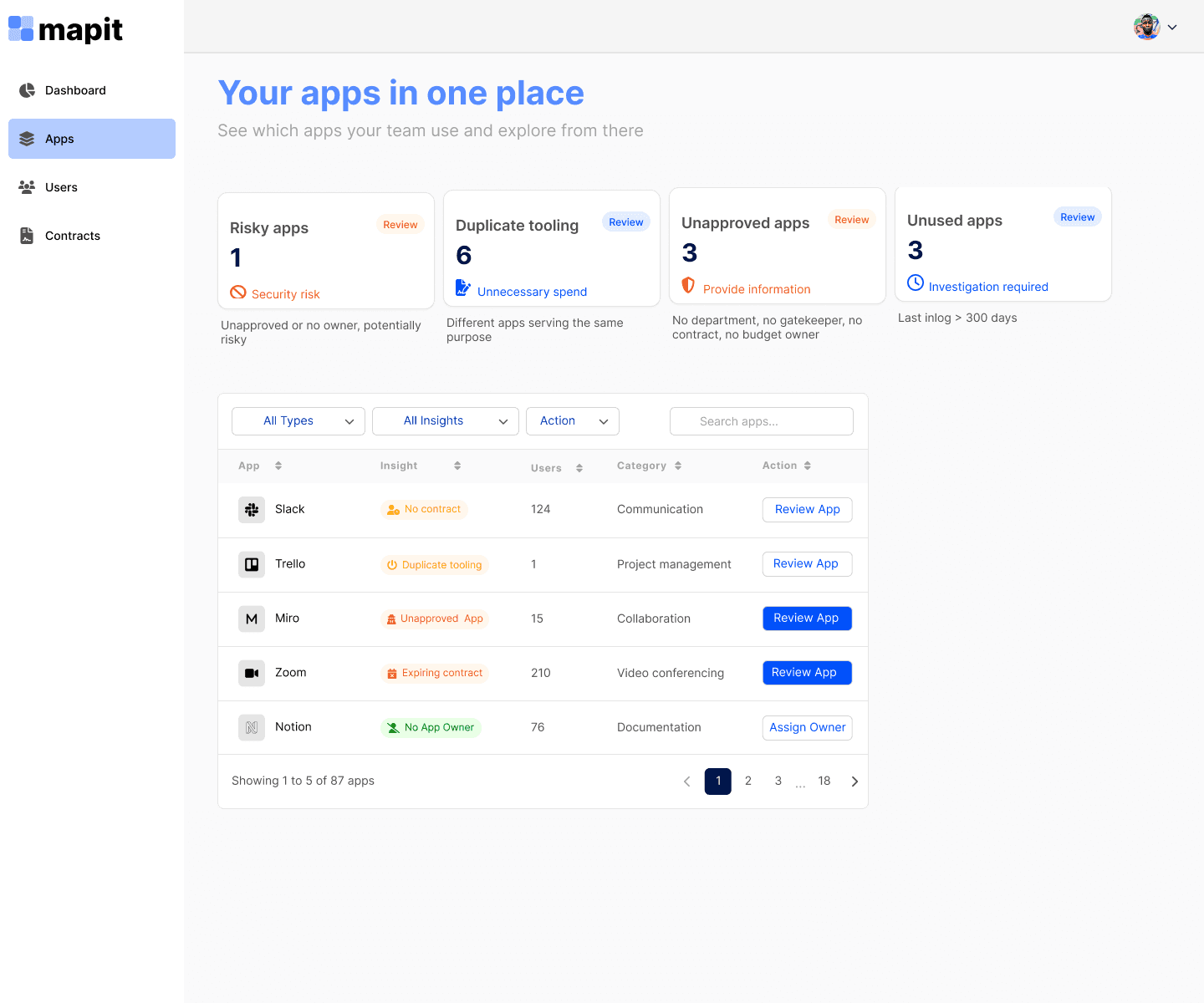Click the 210 users value for Zoom
The height and width of the screenshot is (1003, 1204).
pos(541,674)
